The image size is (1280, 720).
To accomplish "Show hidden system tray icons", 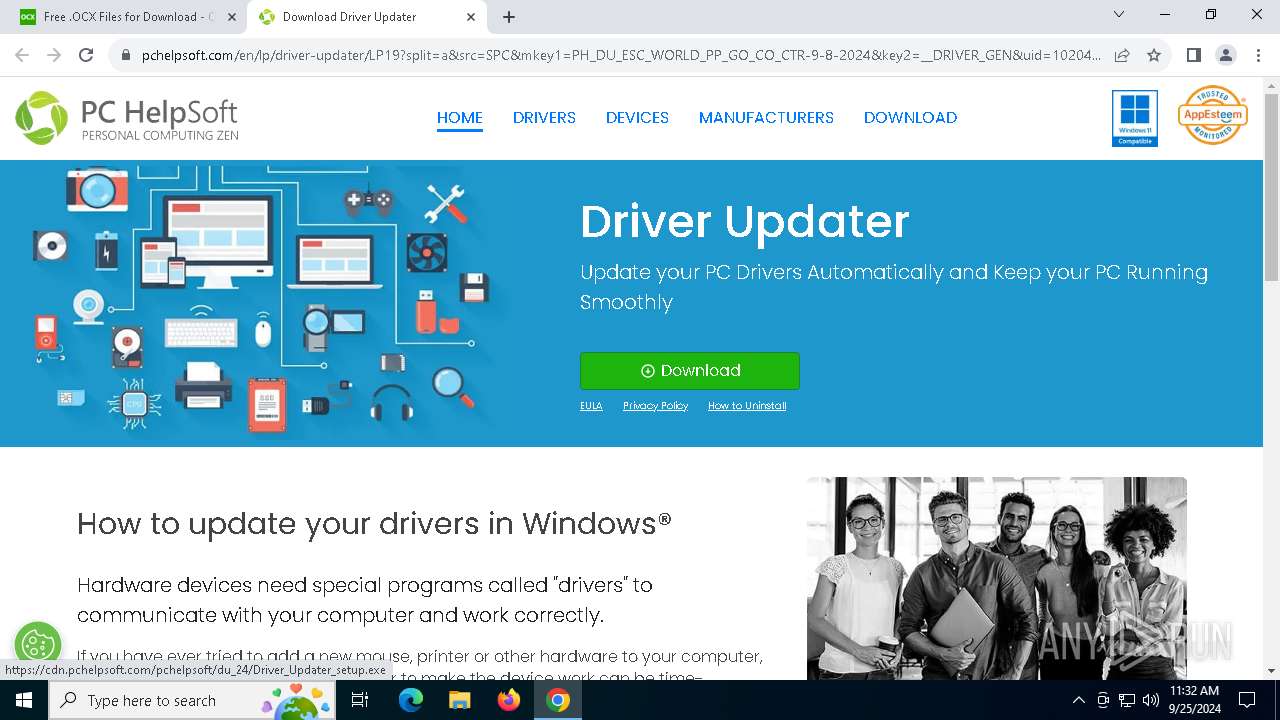I will tap(1078, 700).
